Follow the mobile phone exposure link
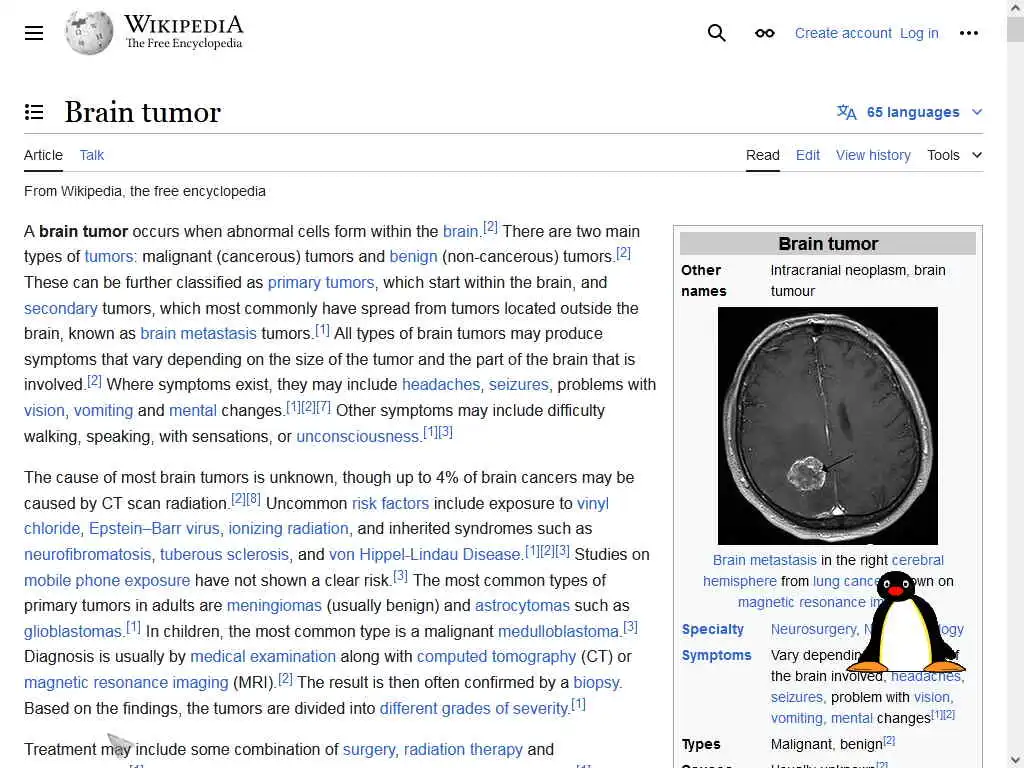Viewport: 1024px width, 768px height. pos(107,581)
